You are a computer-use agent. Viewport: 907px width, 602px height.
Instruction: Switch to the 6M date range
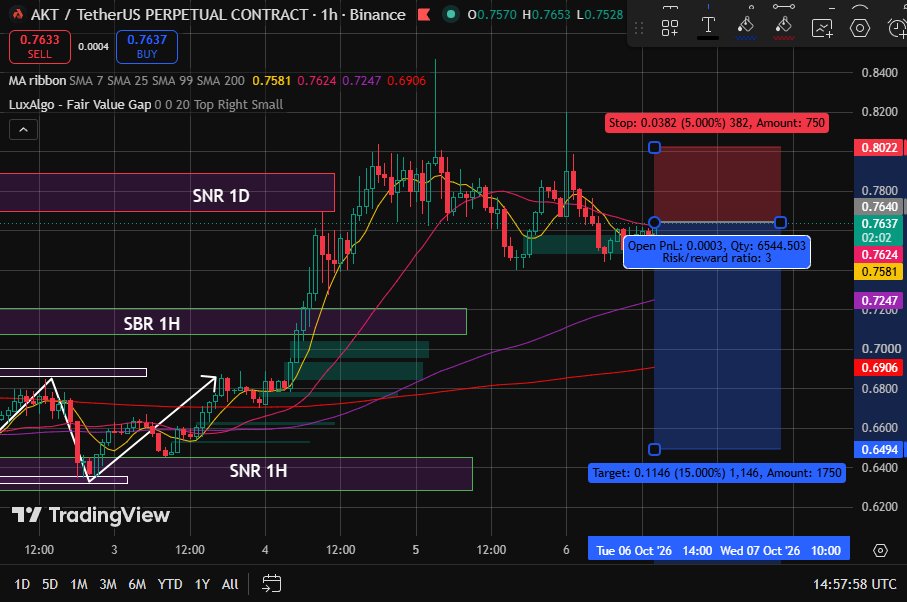137,584
